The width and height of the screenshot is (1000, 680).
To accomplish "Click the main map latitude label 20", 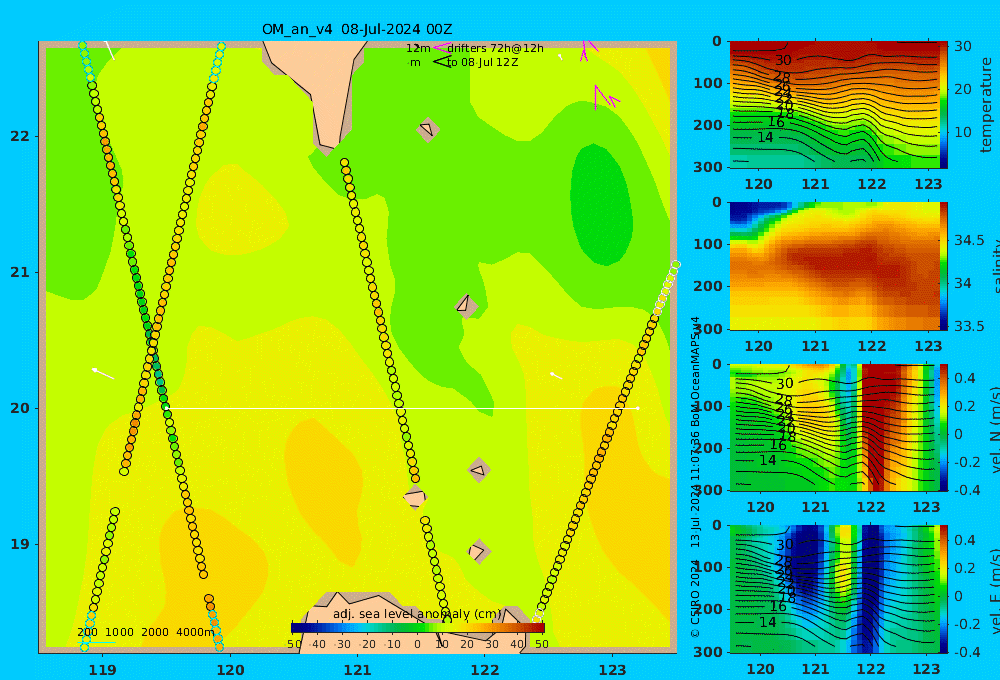I will point(20,408).
